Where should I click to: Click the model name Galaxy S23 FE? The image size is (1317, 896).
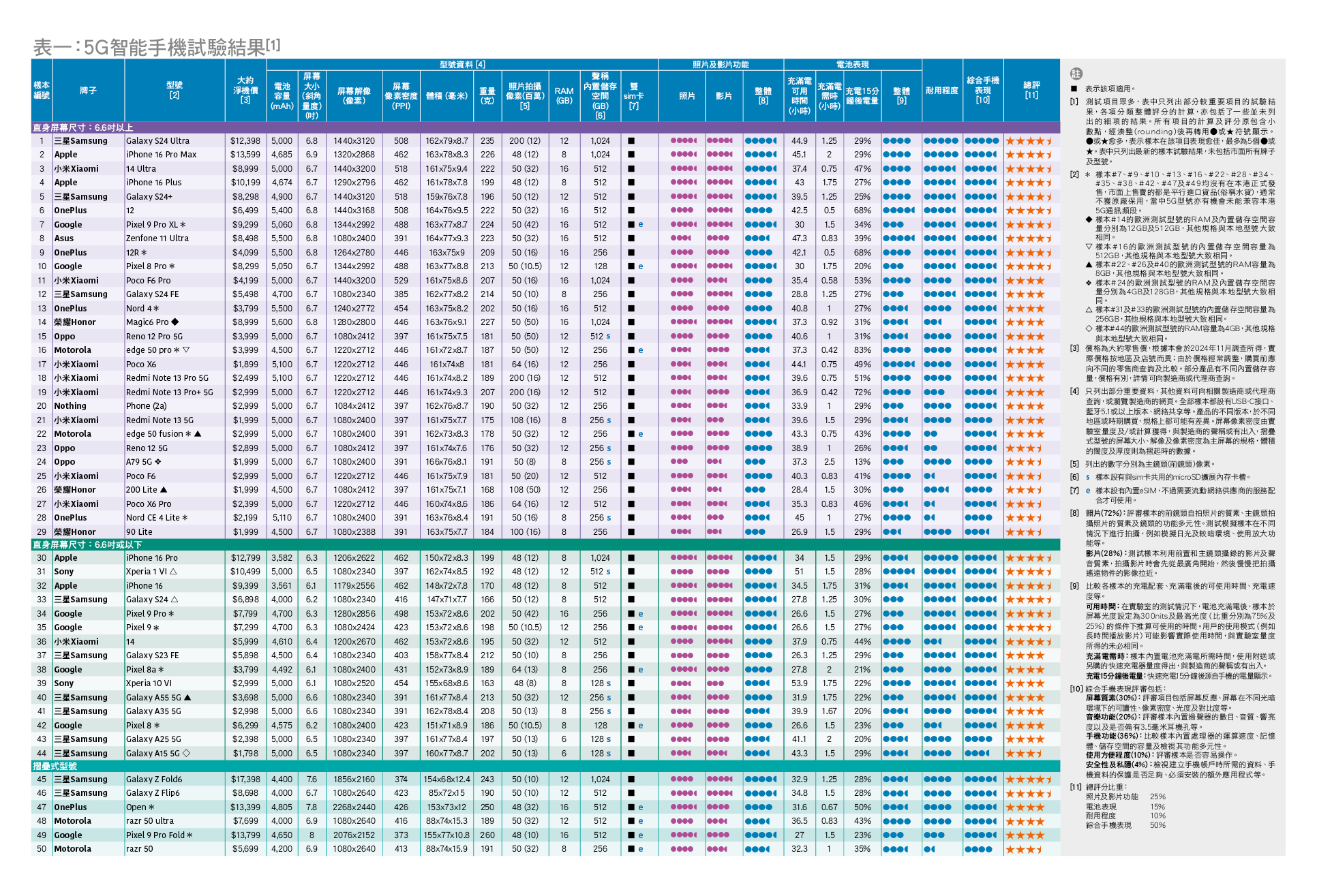pyautogui.click(x=153, y=655)
